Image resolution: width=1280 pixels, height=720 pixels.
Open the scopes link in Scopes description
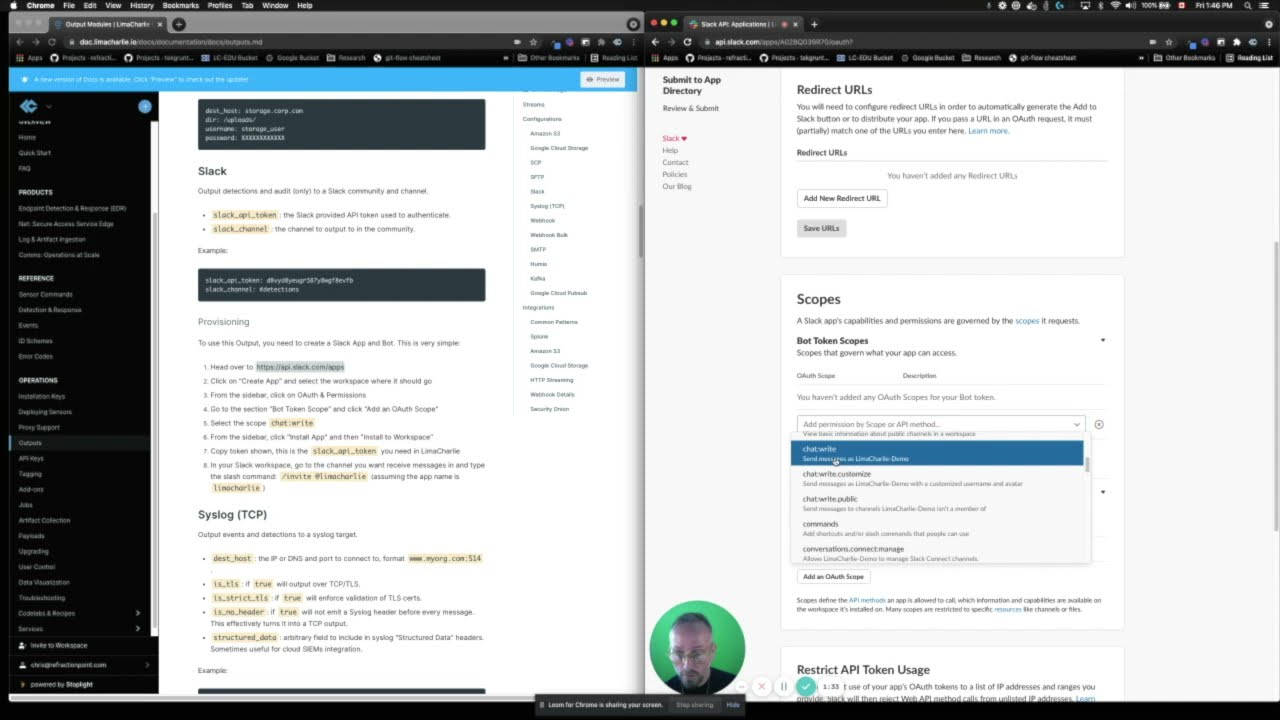coord(1027,321)
